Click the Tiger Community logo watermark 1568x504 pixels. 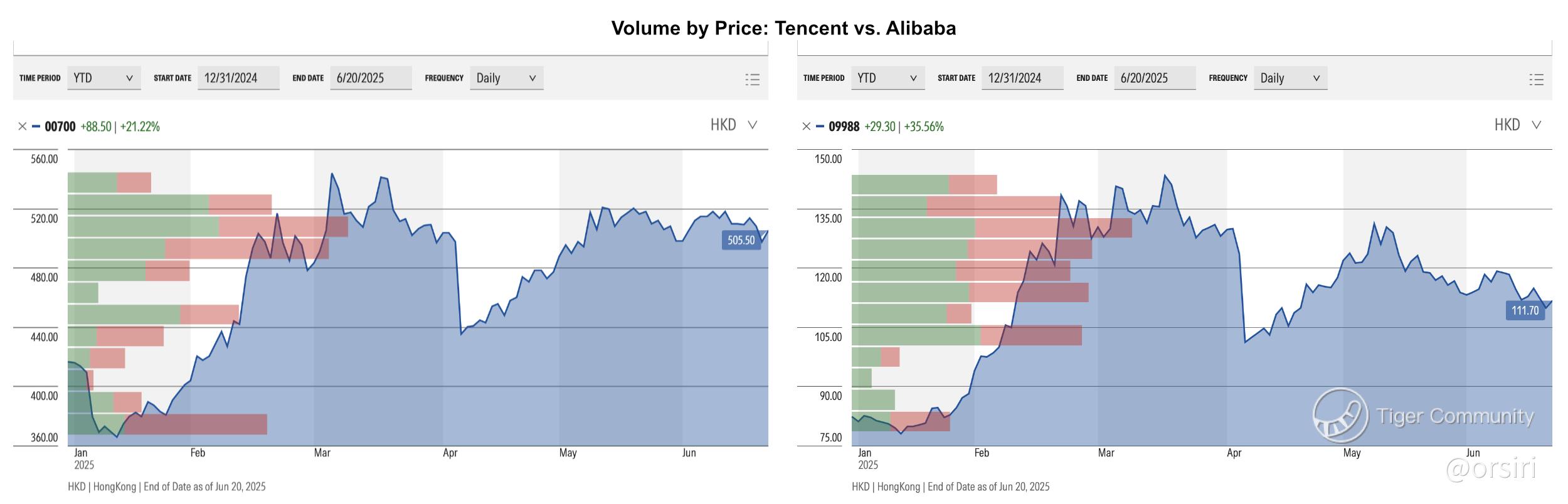1340,415
